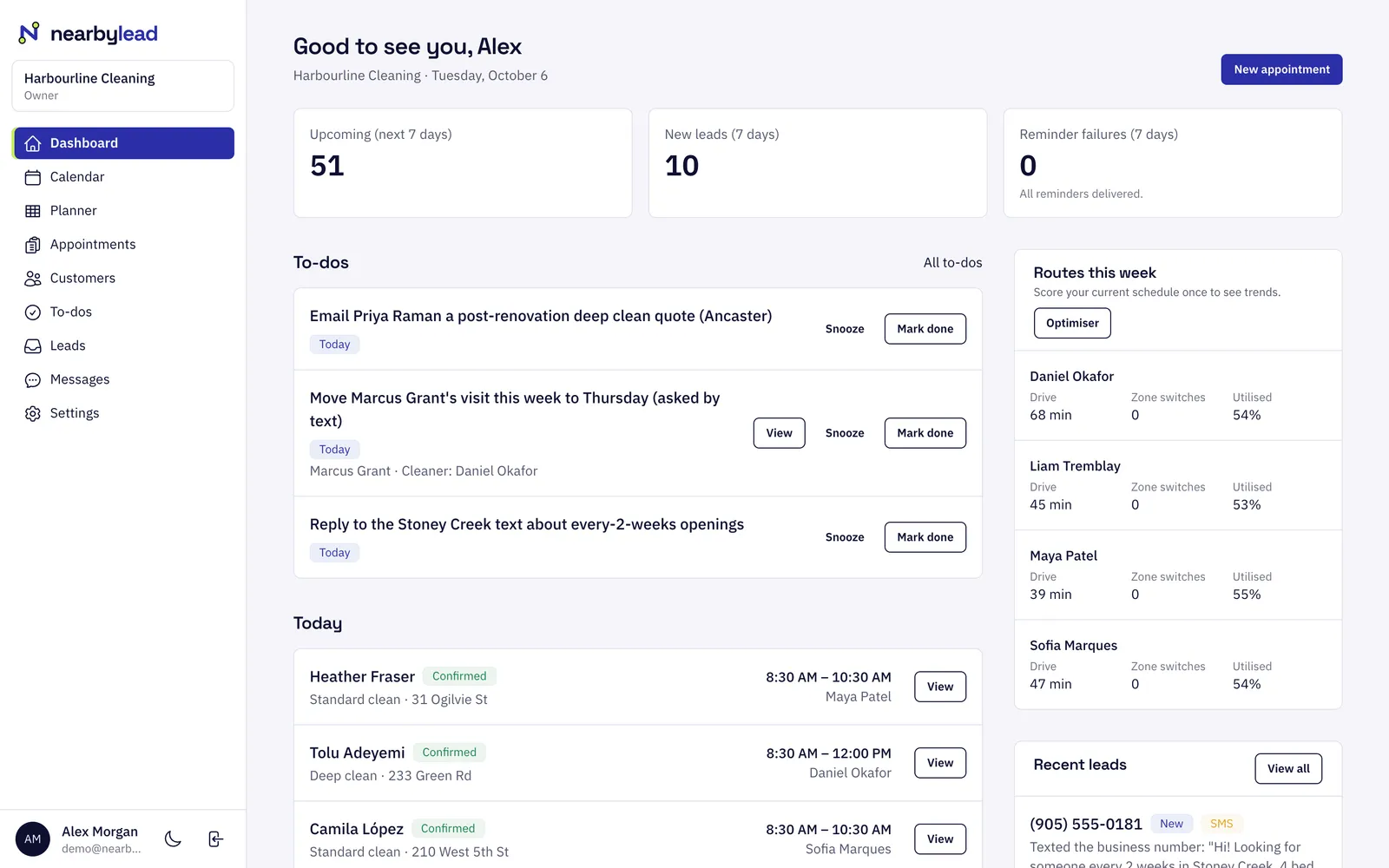Screen dimensions: 1389x868
Task: Click the Settings gear icon
Action: click(33, 414)
